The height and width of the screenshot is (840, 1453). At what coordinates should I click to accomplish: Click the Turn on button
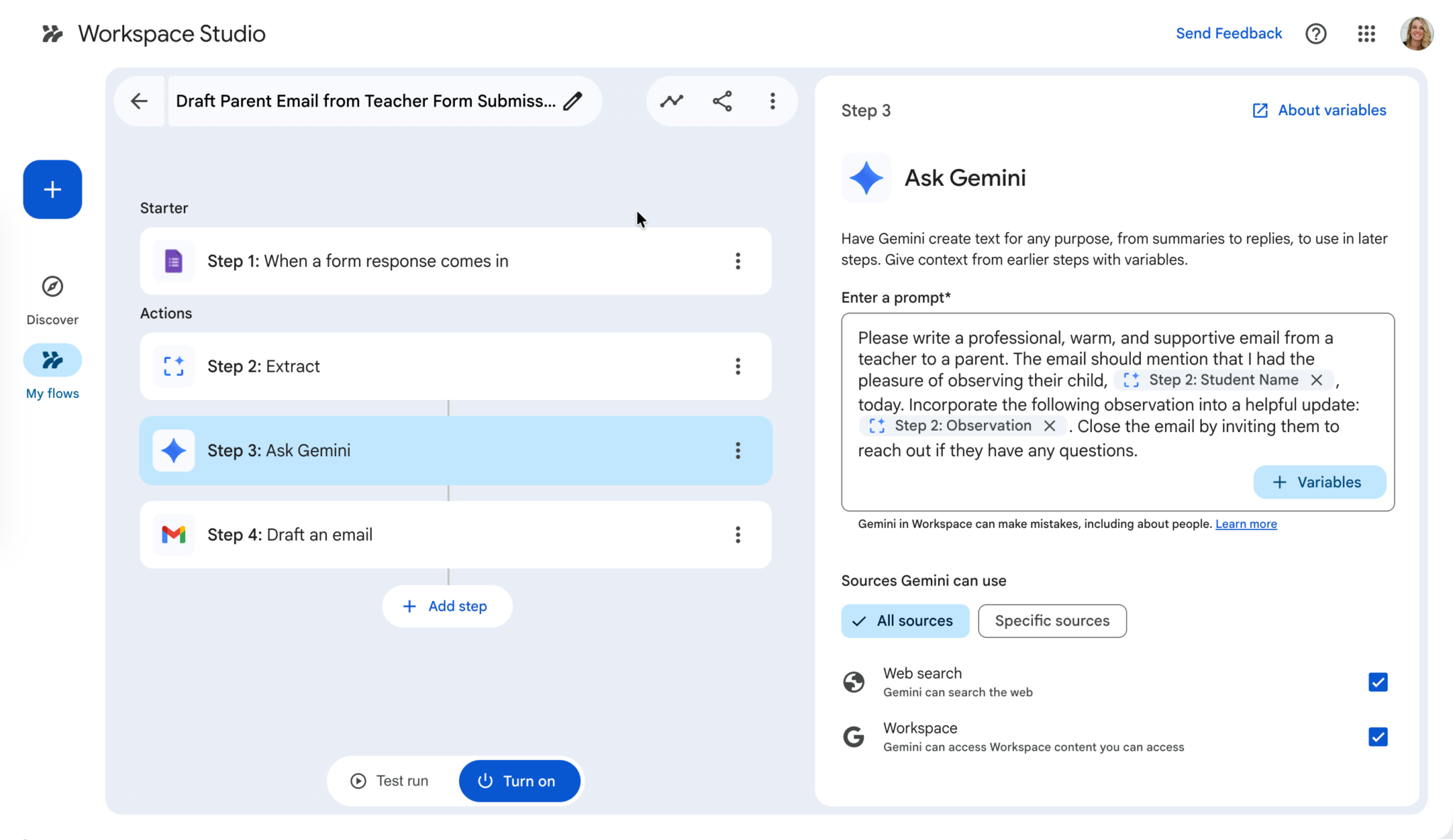click(x=519, y=781)
